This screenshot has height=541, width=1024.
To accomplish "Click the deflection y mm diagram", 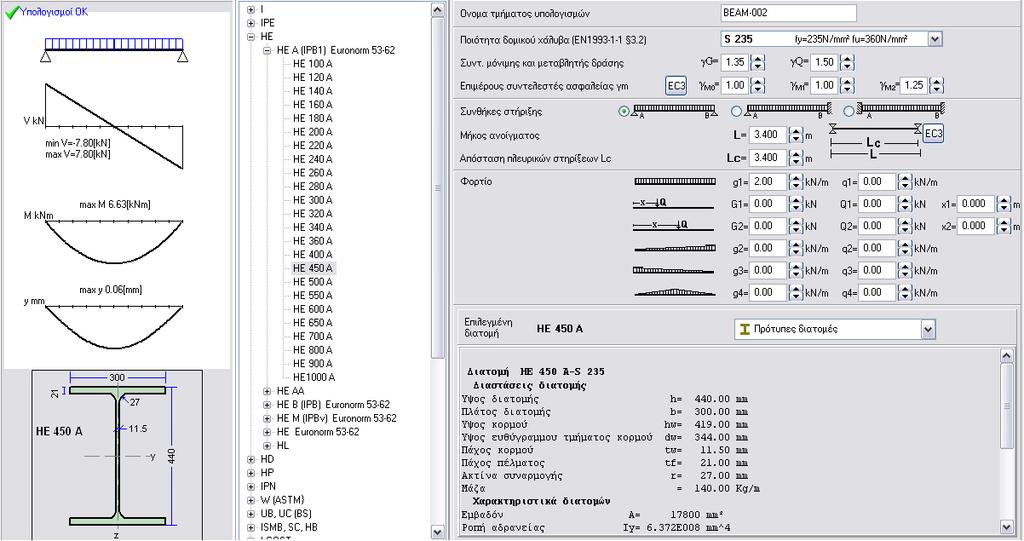I will point(114,327).
